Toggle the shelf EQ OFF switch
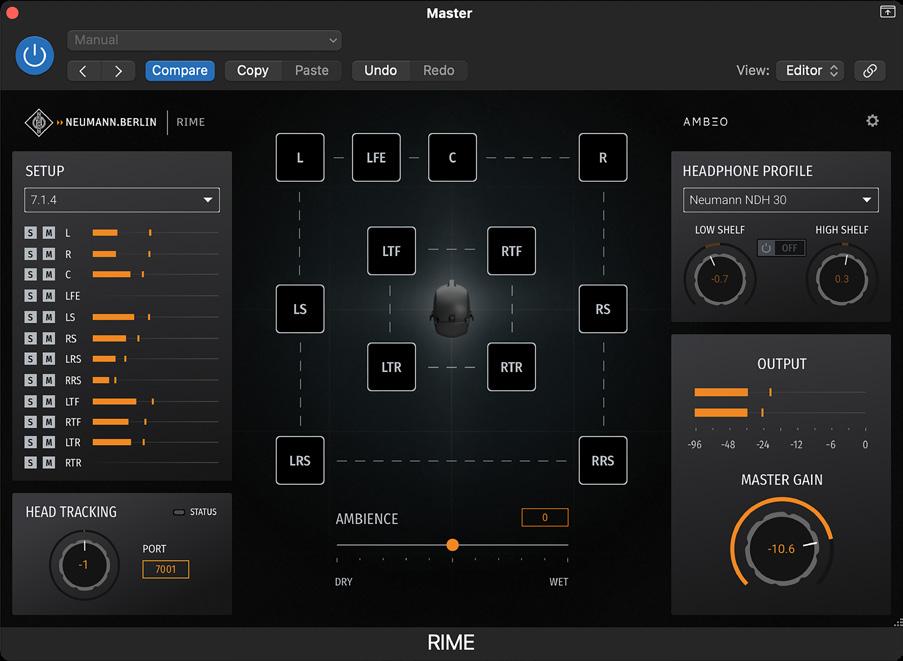The image size is (903, 661). 781,248
